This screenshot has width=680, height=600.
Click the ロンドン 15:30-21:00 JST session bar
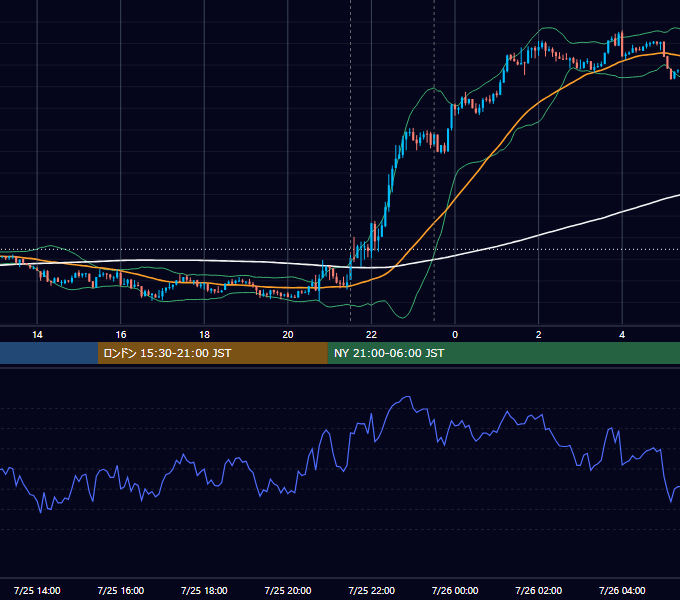212,353
